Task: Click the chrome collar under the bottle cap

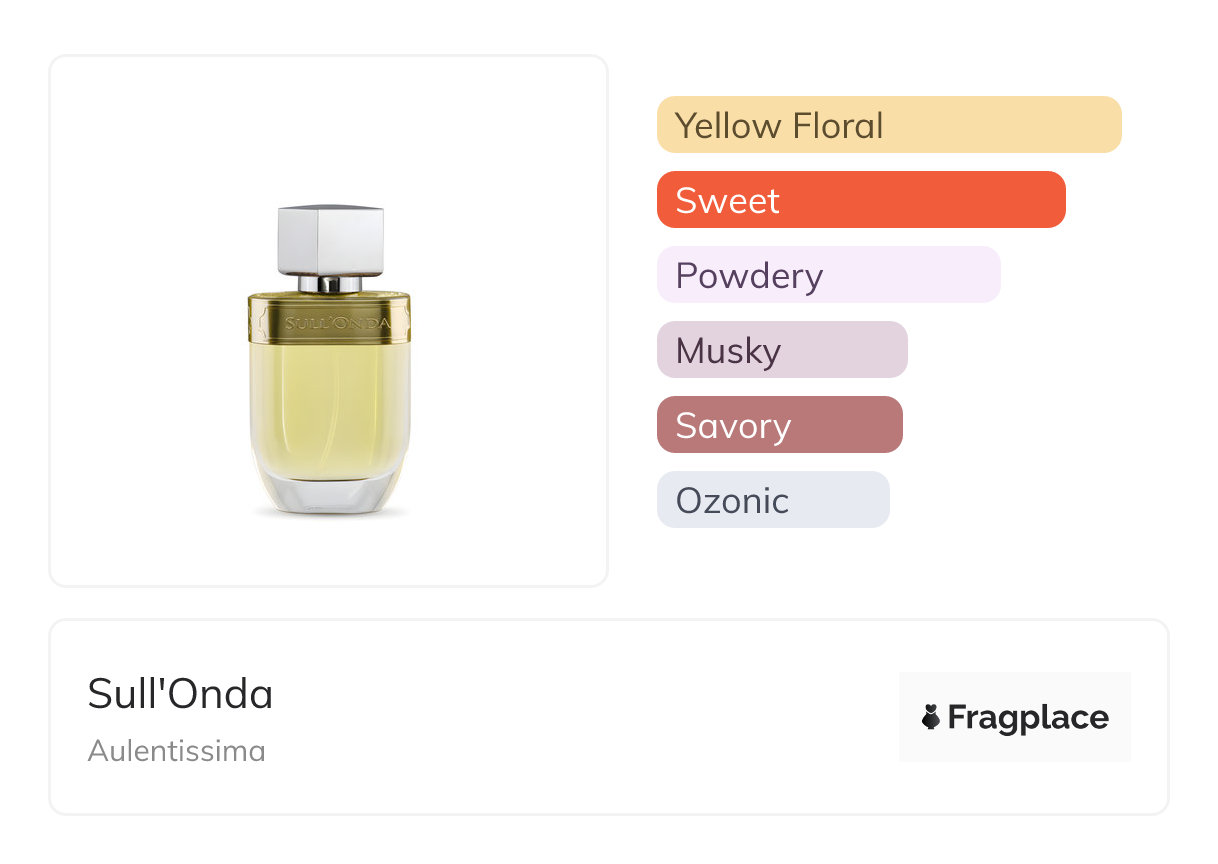Action: [x=330, y=284]
